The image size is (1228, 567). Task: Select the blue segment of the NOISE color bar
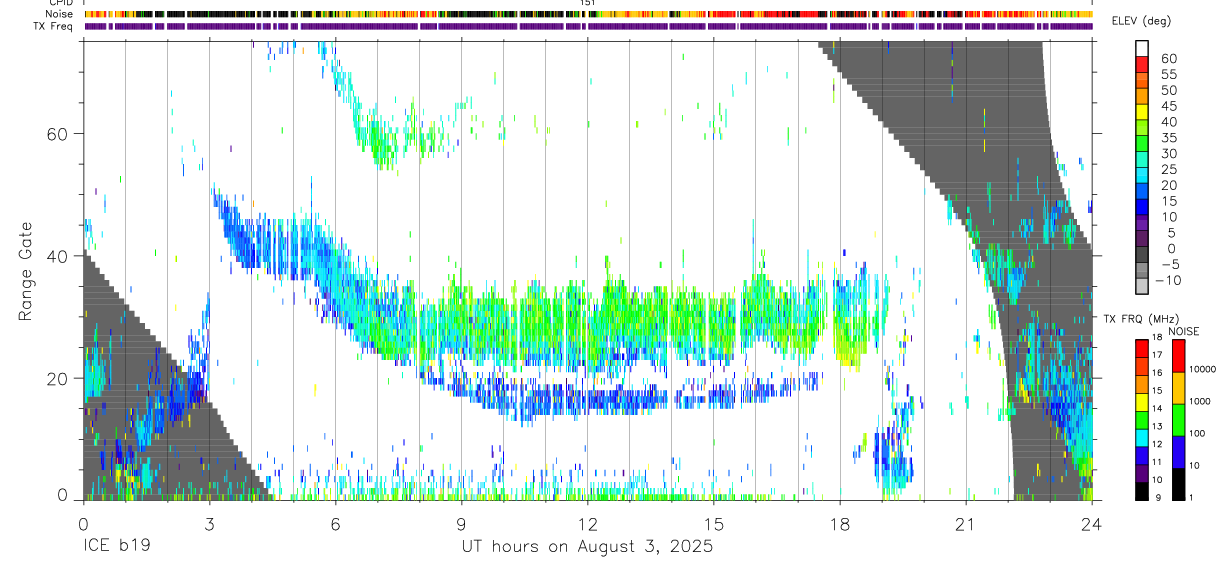point(1179,451)
